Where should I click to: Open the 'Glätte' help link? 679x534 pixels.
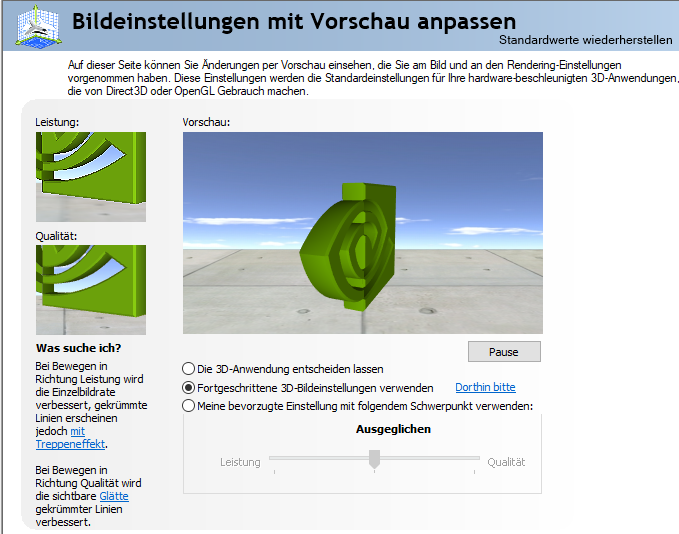(114, 496)
